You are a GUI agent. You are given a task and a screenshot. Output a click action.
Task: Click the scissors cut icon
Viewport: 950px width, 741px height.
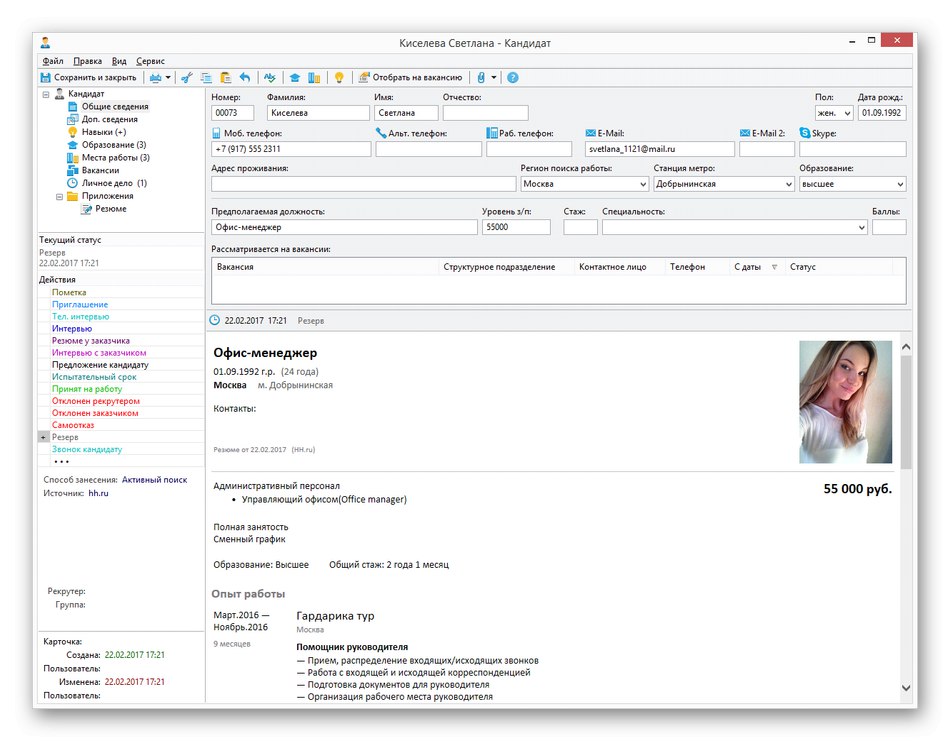[x=187, y=78]
